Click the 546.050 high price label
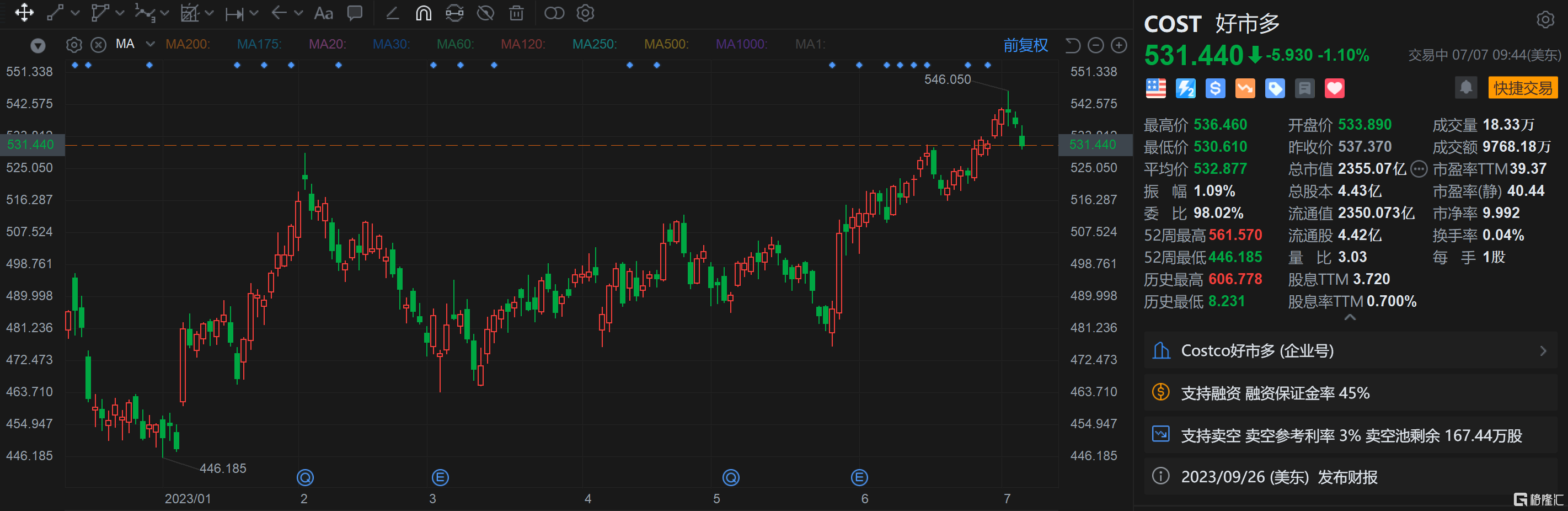 tap(947, 80)
